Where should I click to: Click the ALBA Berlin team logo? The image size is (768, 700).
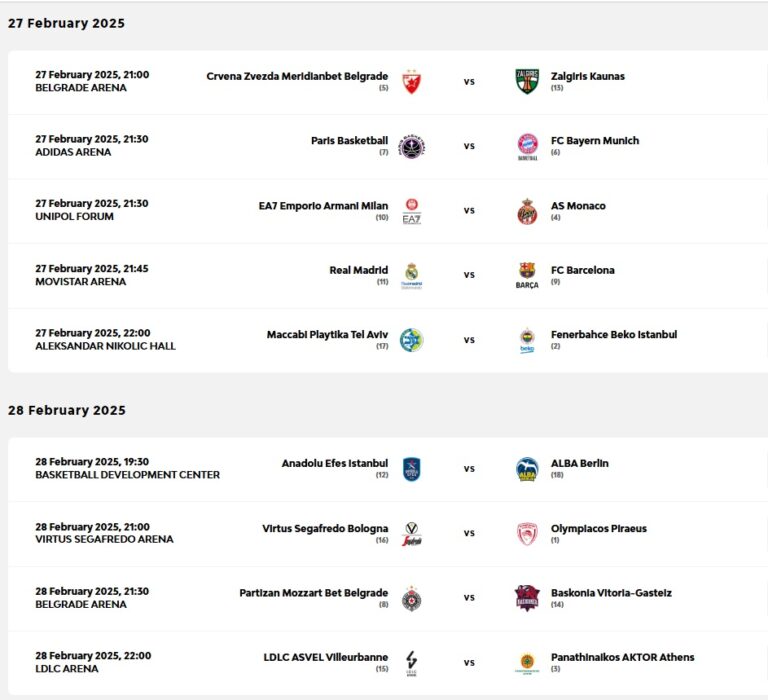click(527, 469)
